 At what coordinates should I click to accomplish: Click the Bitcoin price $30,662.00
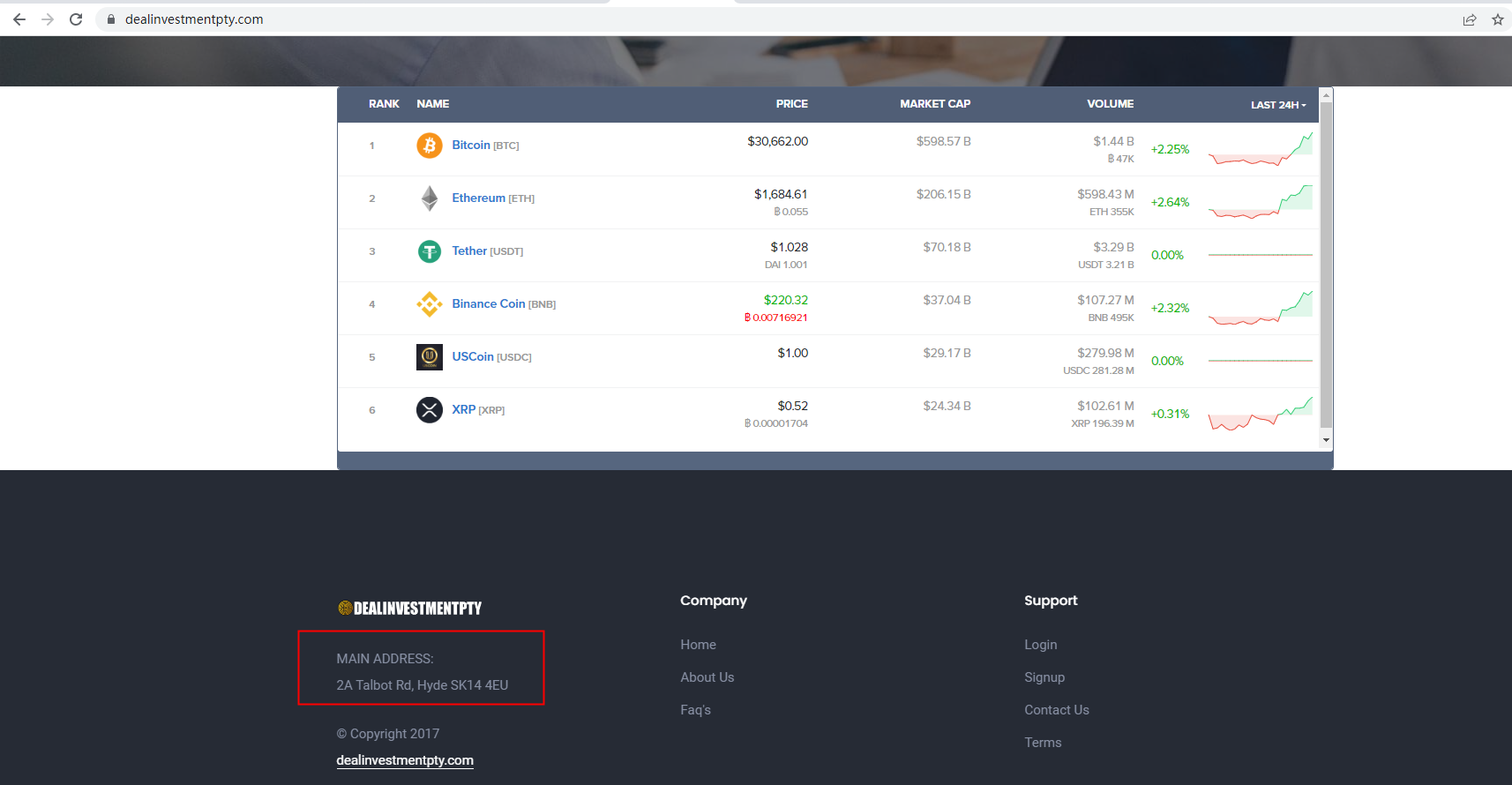tap(777, 141)
